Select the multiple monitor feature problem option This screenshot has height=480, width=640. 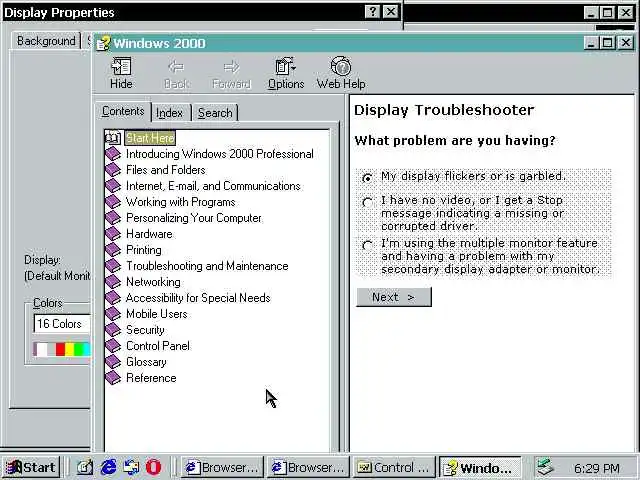pos(367,245)
